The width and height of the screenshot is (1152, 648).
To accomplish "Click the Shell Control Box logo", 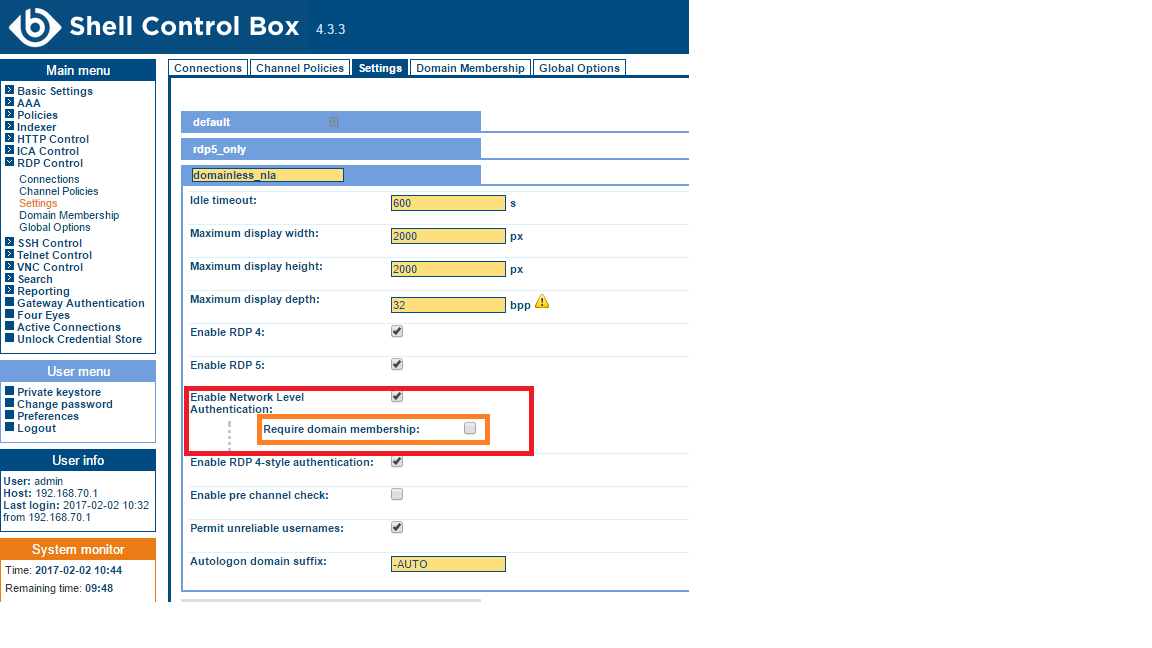I will coord(33,27).
